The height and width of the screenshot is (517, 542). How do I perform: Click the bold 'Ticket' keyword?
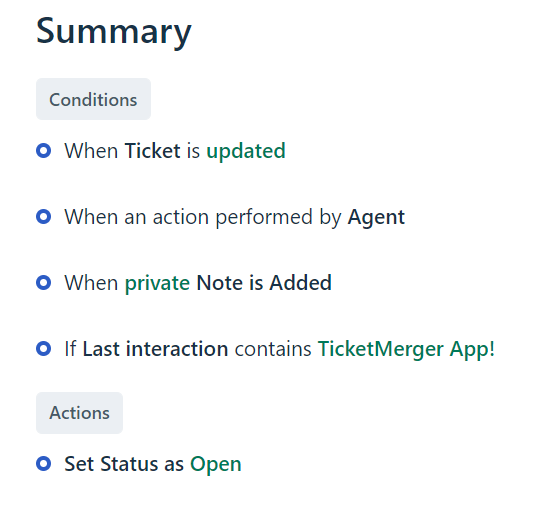[x=152, y=151]
